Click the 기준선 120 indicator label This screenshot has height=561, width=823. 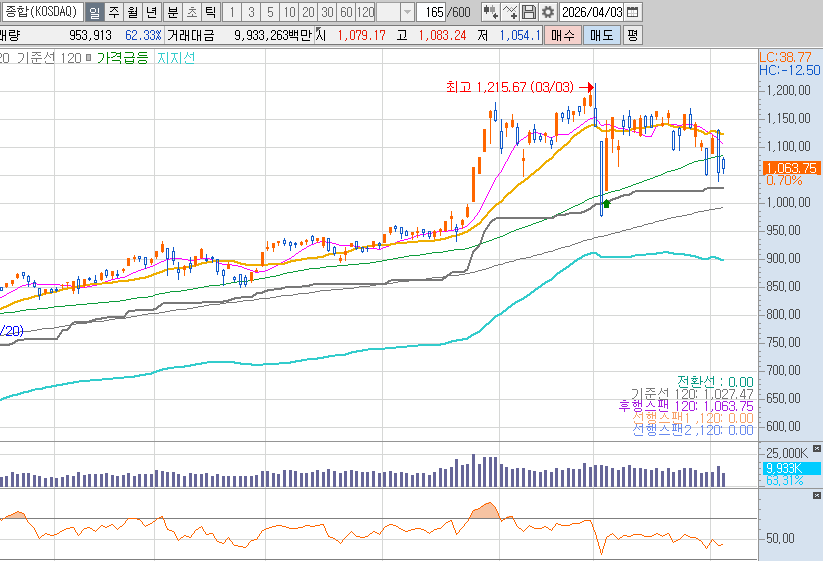coord(49,58)
